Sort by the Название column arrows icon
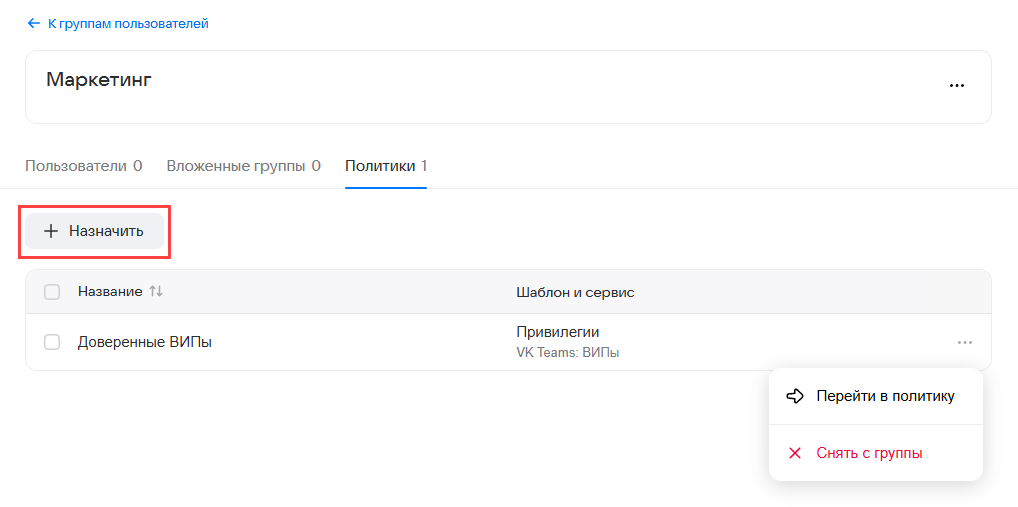The height and width of the screenshot is (507, 1018). click(155, 292)
